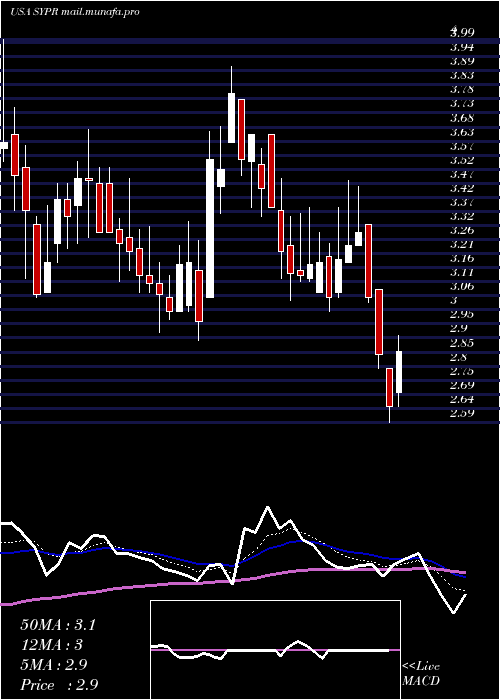Select the 3.73 price level label
This screenshot has height=700, width=500.
click(462, 103)
